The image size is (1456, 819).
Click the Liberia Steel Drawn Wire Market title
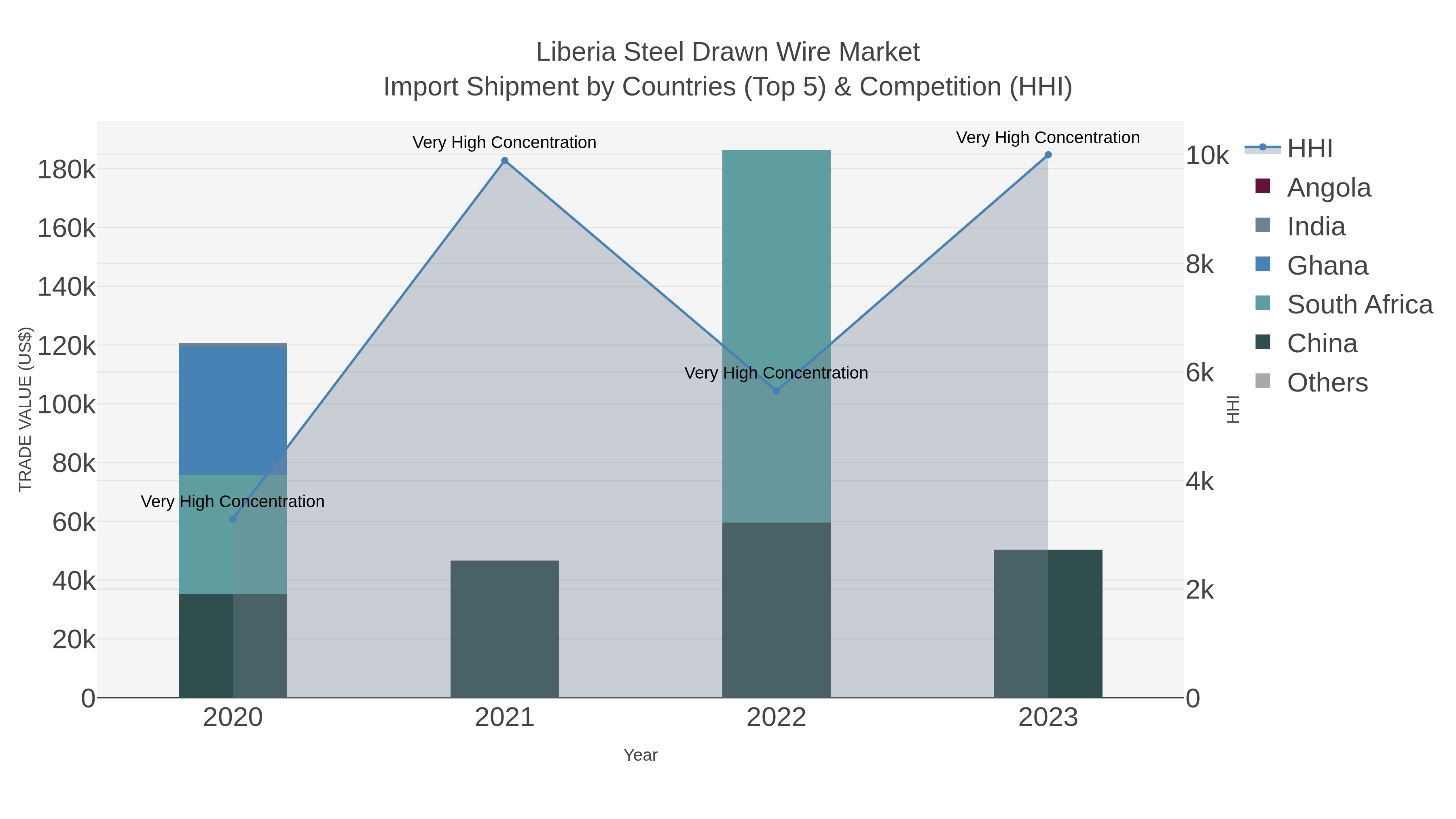tap(728, 52)
